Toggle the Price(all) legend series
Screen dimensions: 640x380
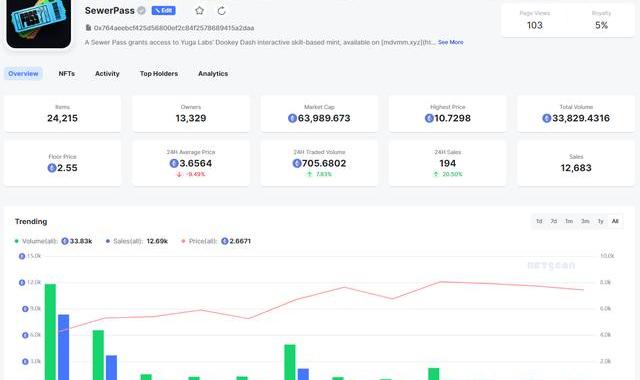(216, 241)
